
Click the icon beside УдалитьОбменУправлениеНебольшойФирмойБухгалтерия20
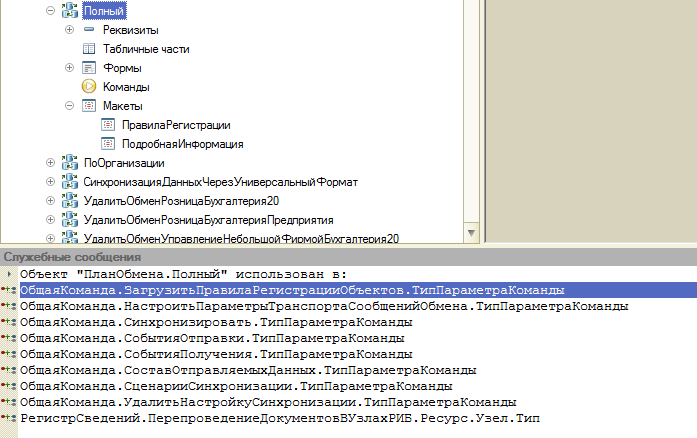pyautogui.click(x=70, y=237)
